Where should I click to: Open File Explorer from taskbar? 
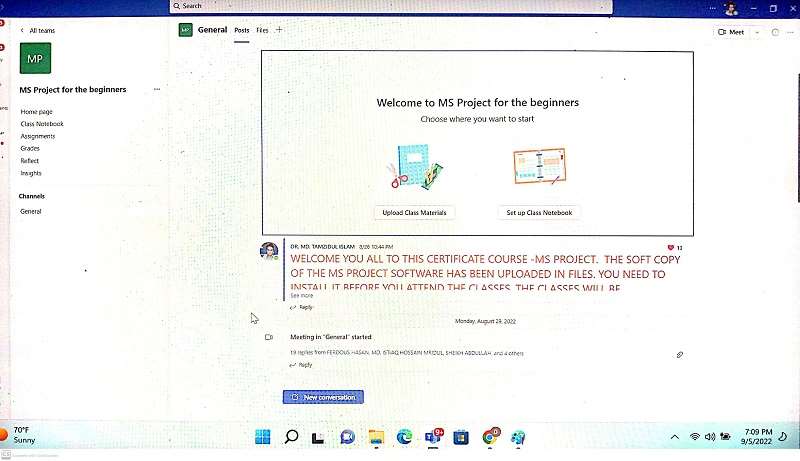tap(377, 438)
